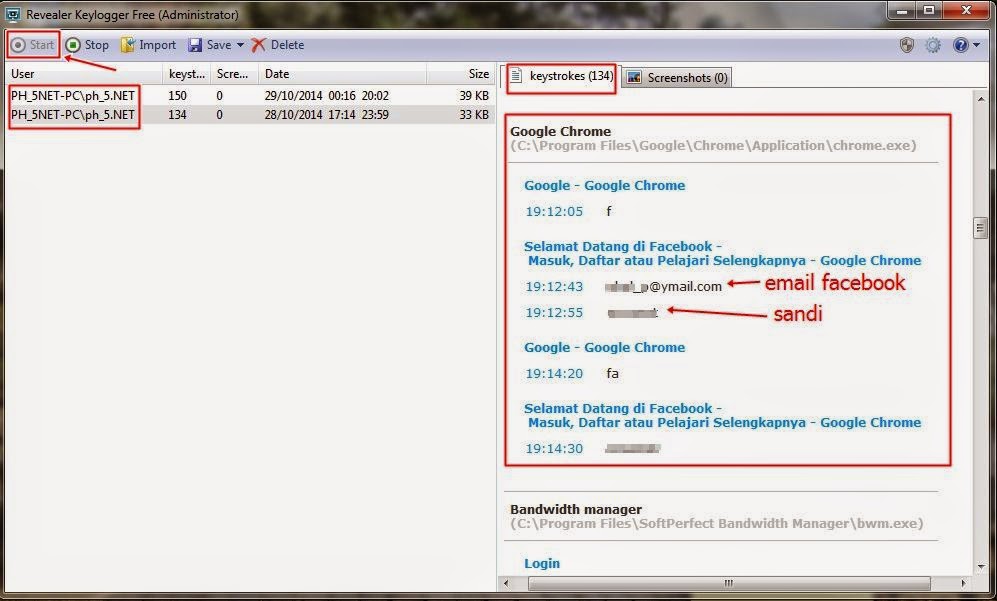Click the vertical scrollbar up arrow
The width and height of the screenshot is (997, 601).
pyautogui.click(x=980, y=99)
